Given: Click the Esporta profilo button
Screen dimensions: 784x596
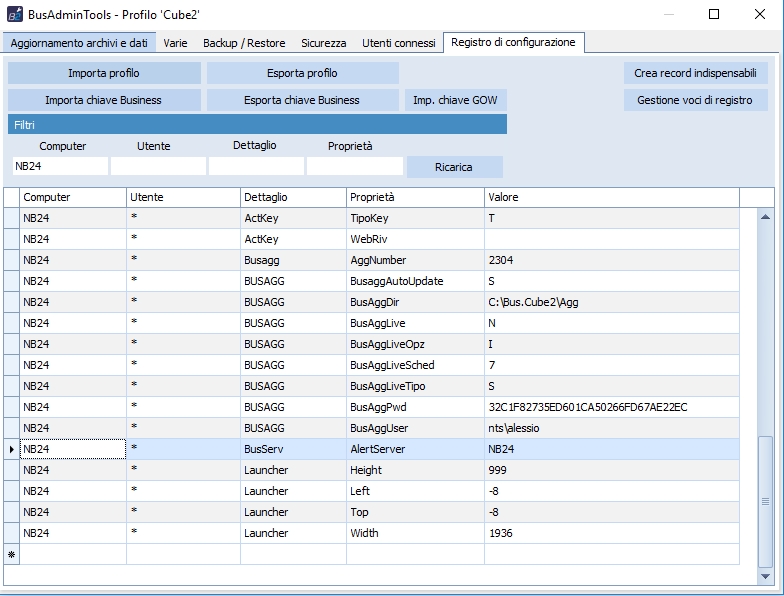Looking at the screenshot, I should tap(302, 73).
